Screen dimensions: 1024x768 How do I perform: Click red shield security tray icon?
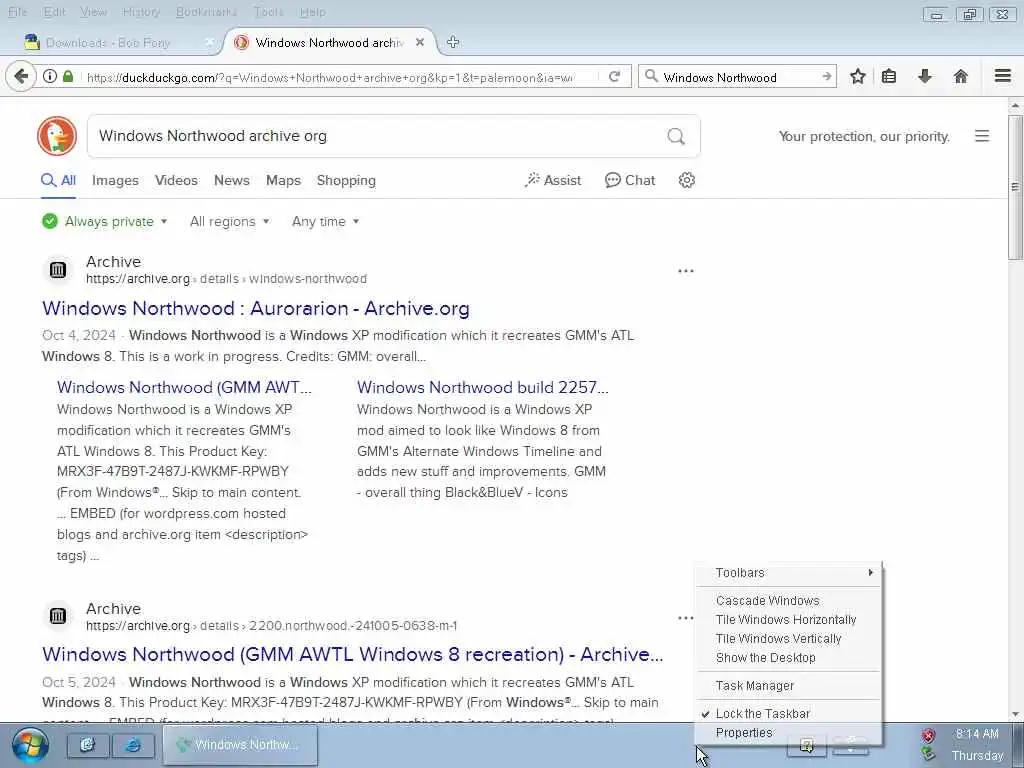click(x=929, y=737)
